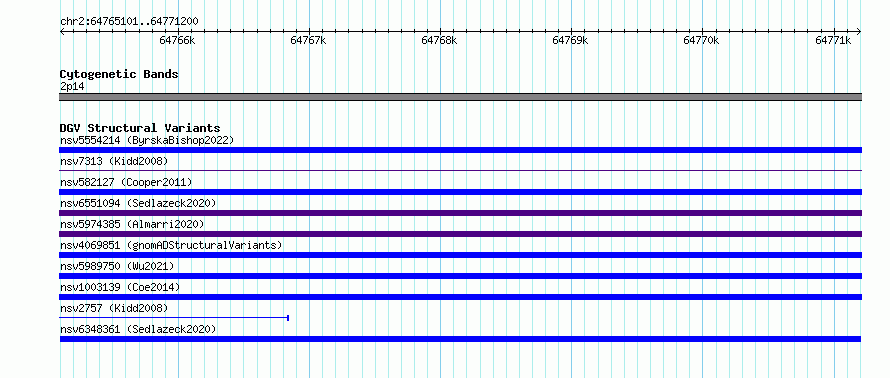Open the nsv4069851 (gnomADStructuralVariants) label
This screenshot has width=890, height=378.
(x=171, y=245)
